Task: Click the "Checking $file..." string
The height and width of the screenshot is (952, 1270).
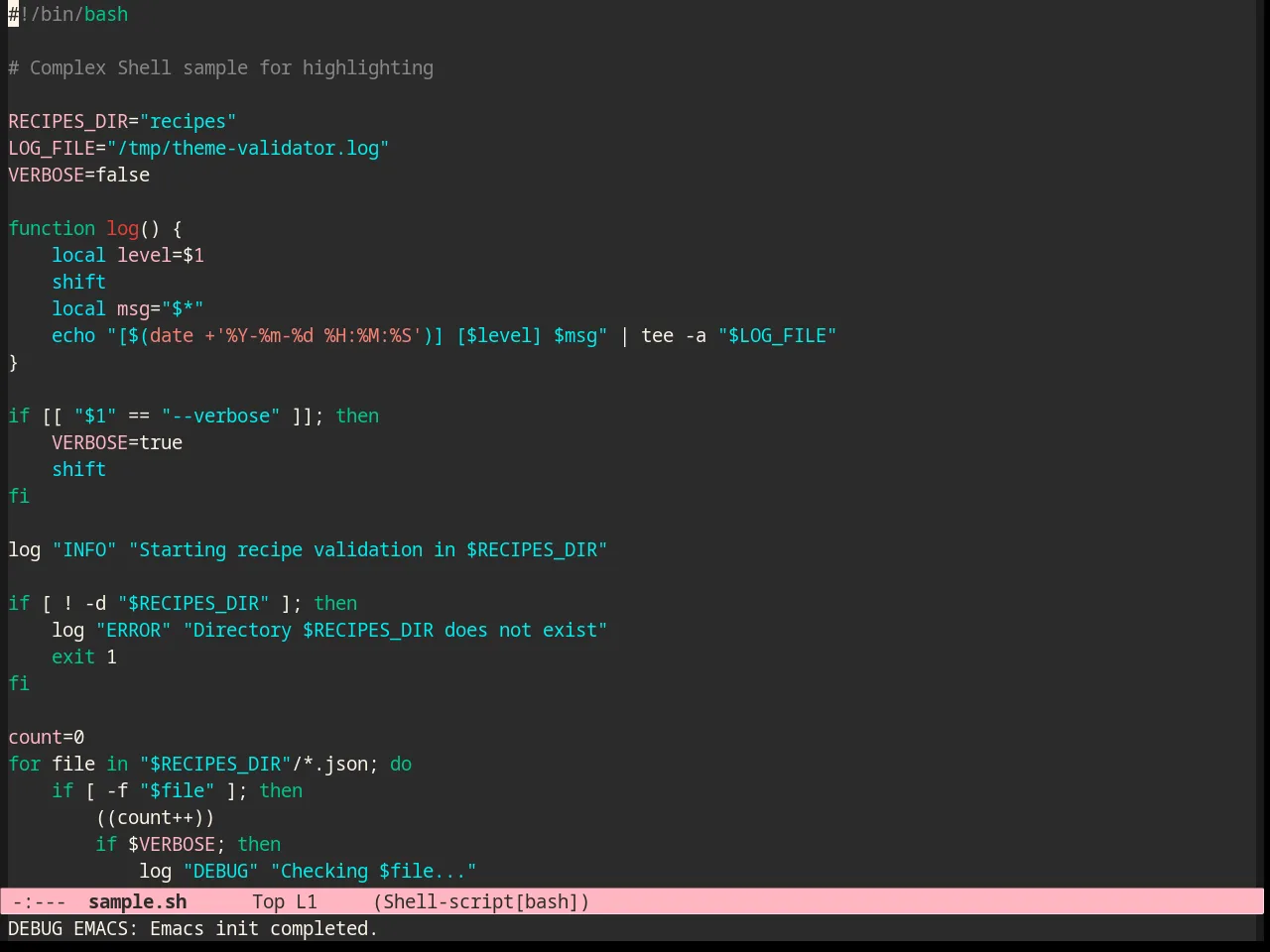Action: click(374, 871)
